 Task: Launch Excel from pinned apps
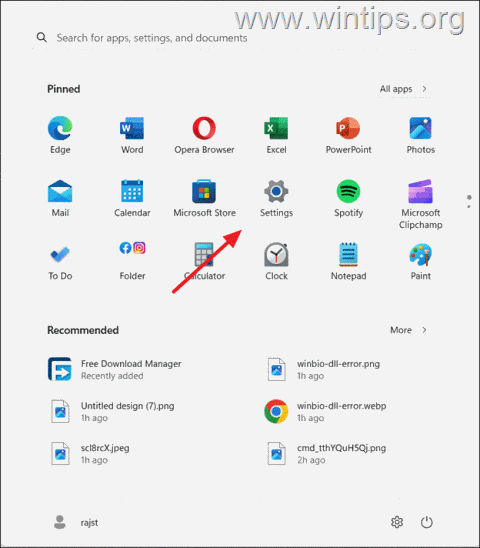[x=276, y=135]
